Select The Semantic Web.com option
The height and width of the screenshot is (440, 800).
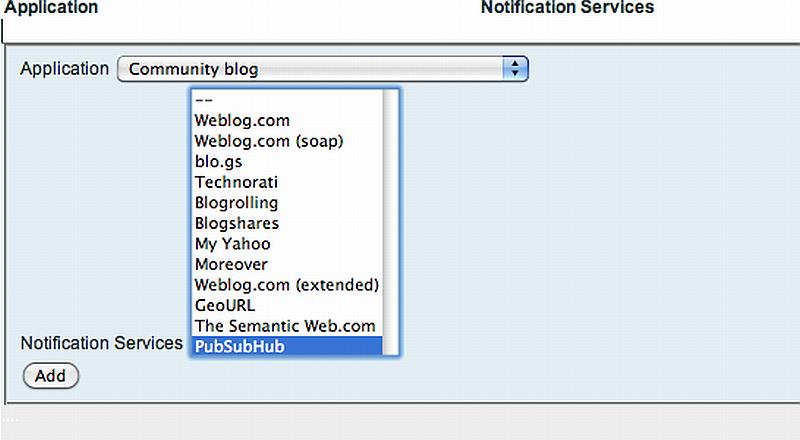pos(285,326)
